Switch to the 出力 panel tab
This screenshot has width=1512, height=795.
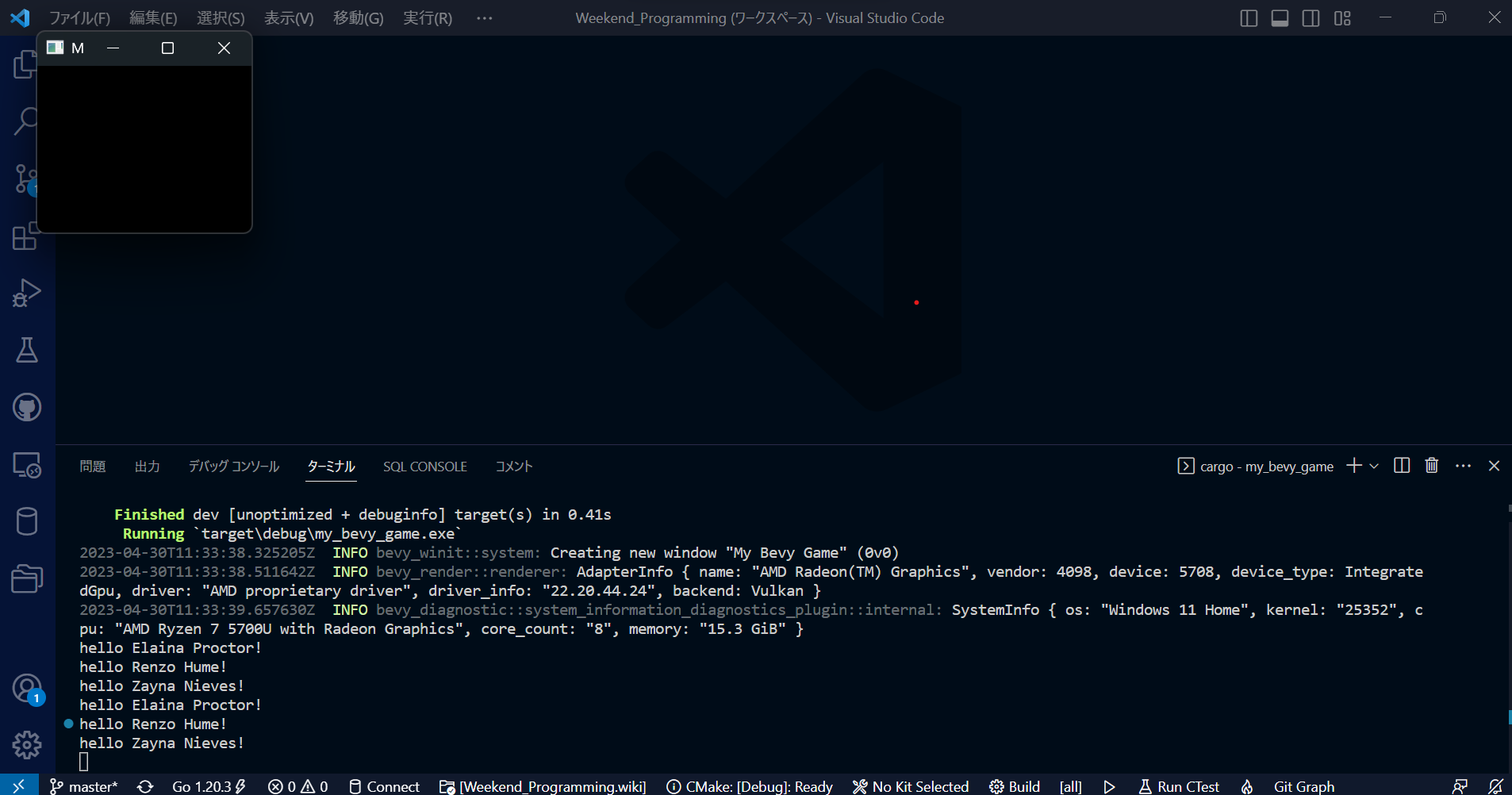[x=148, y=467]
